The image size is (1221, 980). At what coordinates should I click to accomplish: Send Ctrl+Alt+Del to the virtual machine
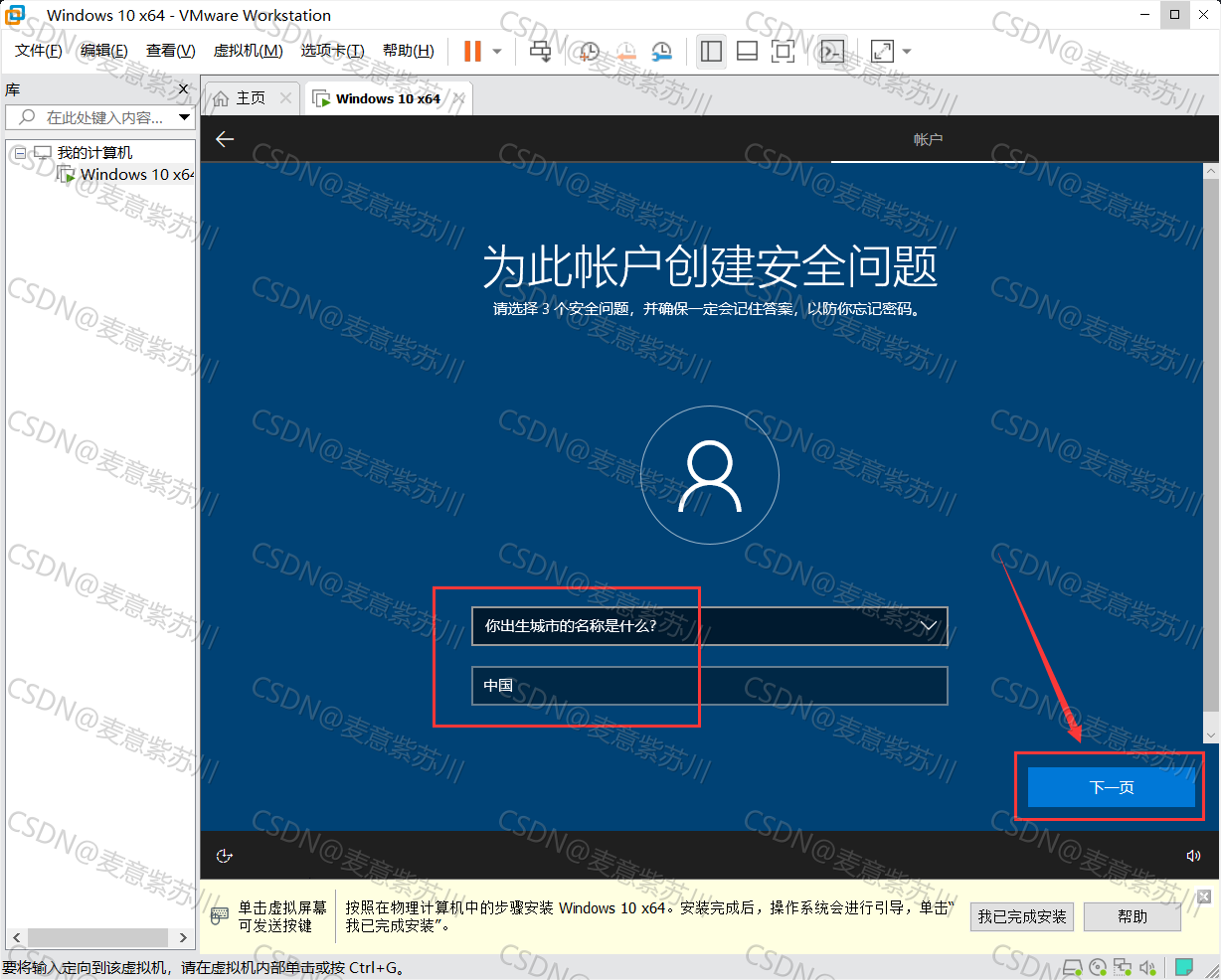(x=540, y=51)
